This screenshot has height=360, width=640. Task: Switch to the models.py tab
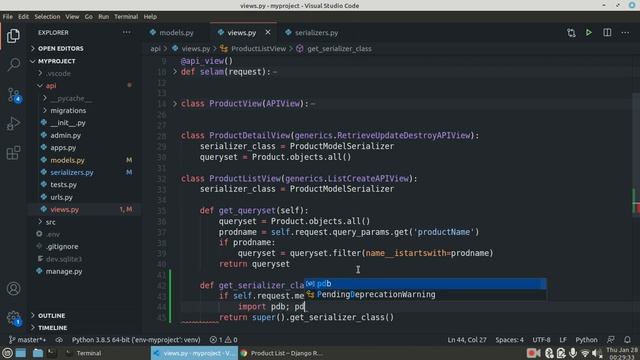click(176, 33)
